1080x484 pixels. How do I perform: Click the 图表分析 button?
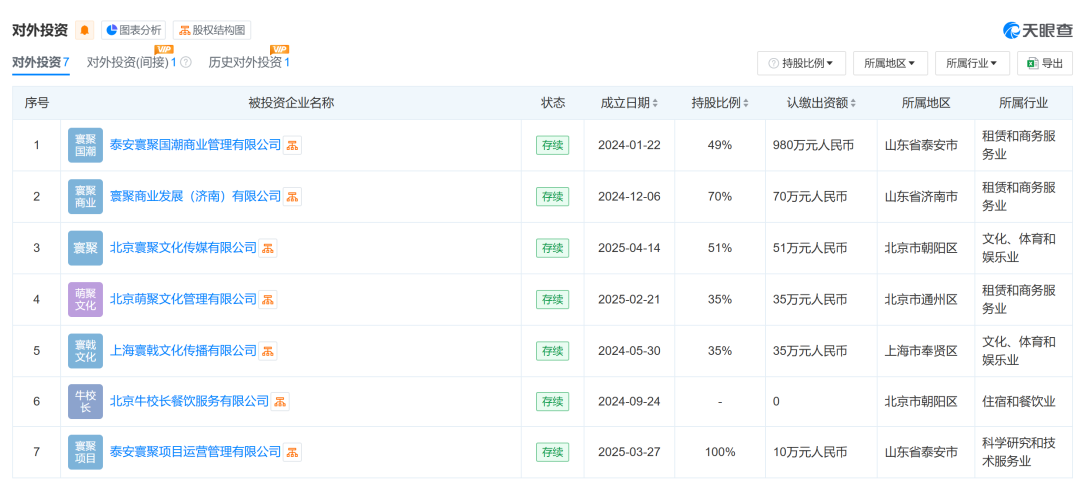pyautogui.click(x=134, y=30)
